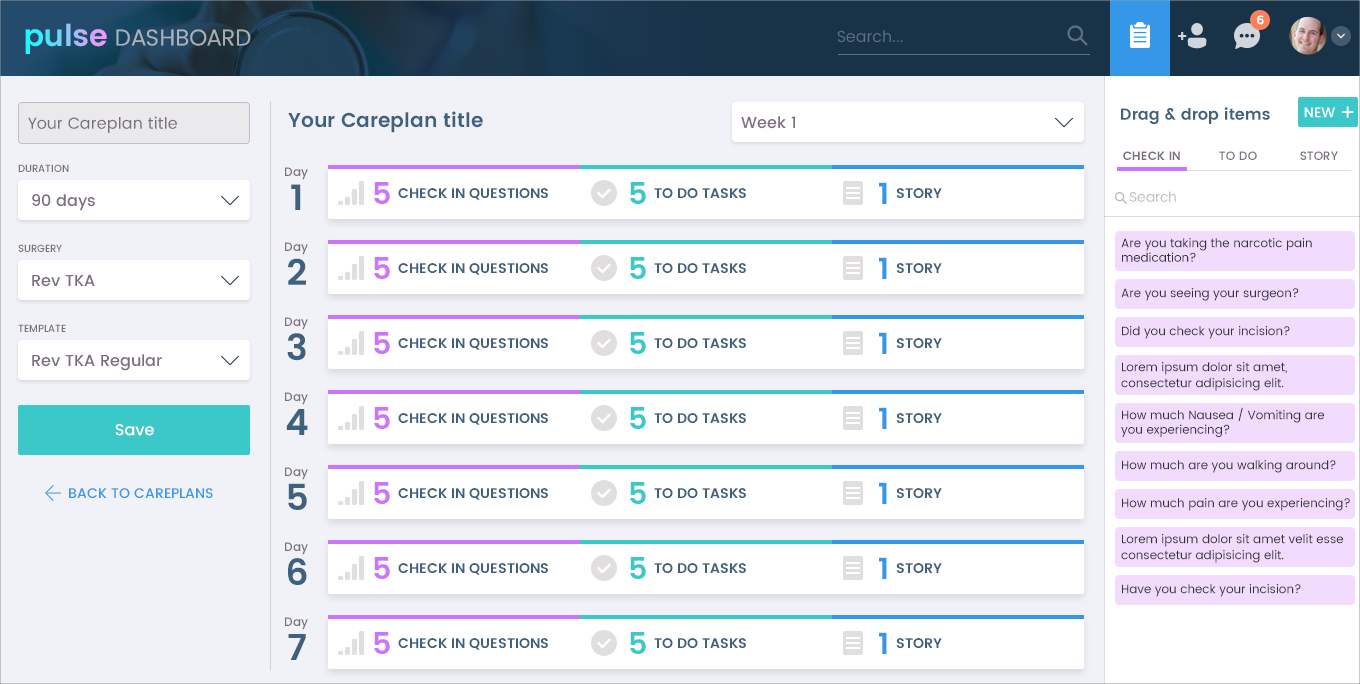1360x684 pixels.
Task: Click Day 7 check-in bars icon
Action: click(351, 643)
